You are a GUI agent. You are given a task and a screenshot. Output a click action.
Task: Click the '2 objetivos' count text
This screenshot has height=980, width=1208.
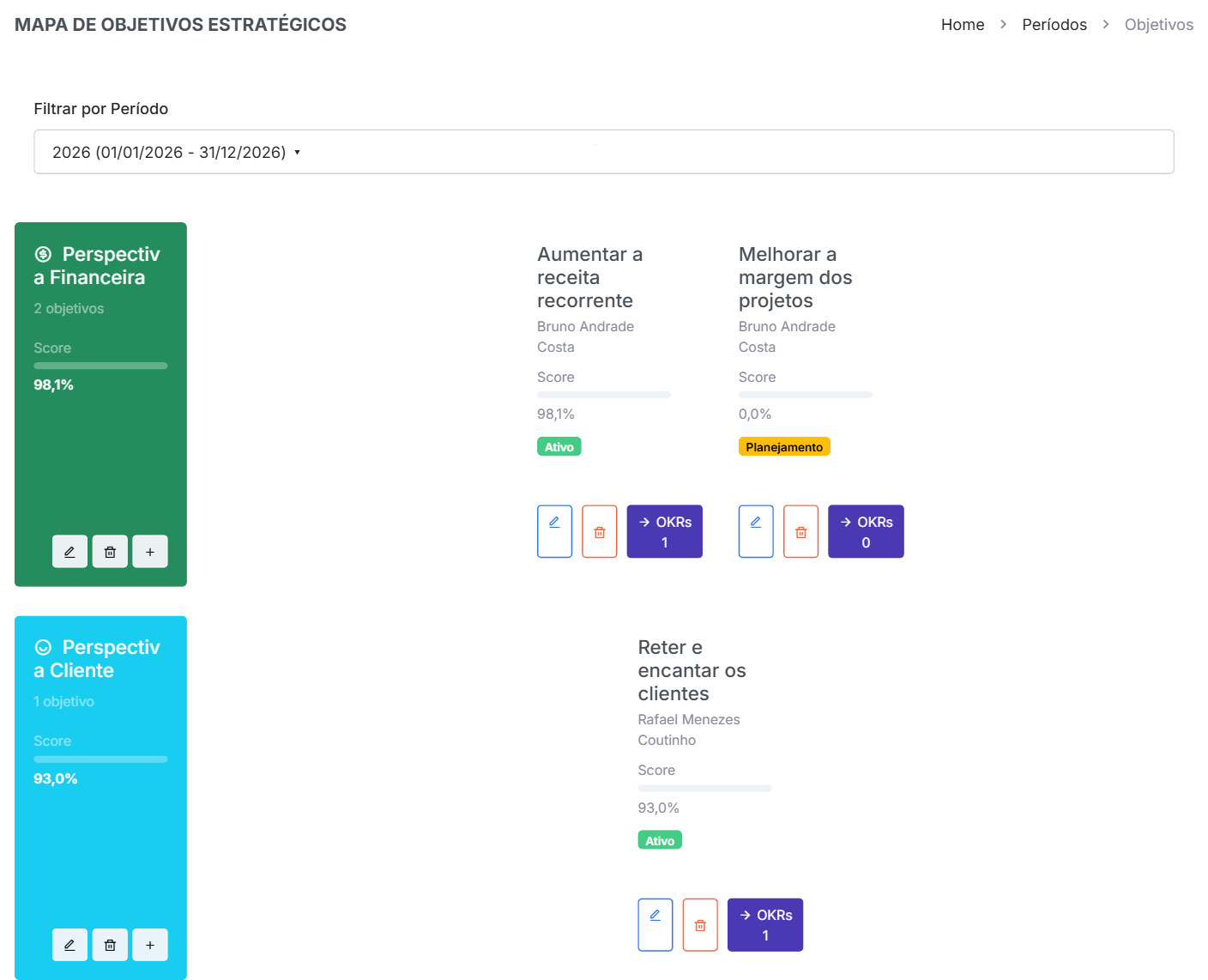click(69, 309)
